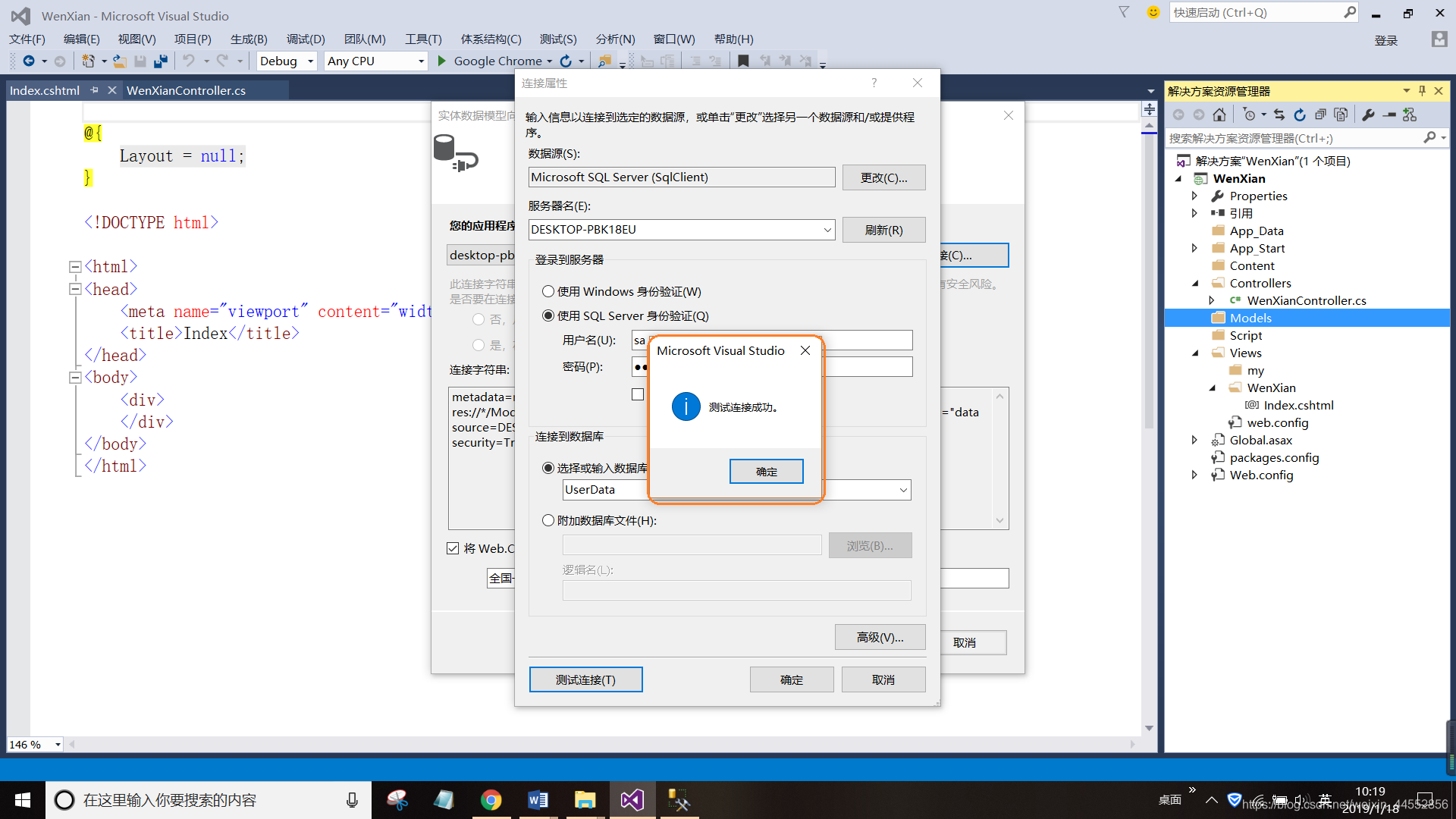Select the 是 radio in wizard
The height and width of the screenshot is (819, 1456).
pyautogui.click(x=479, y=345)
